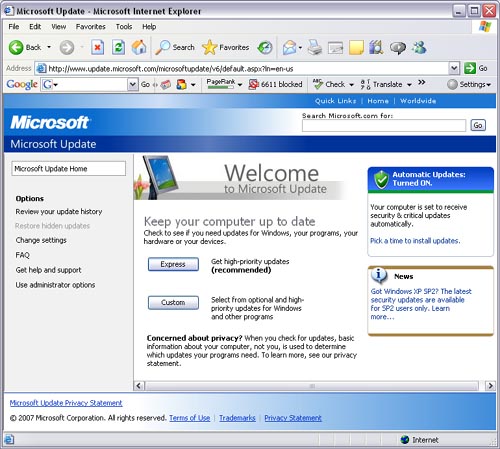
Task: Open the Translate dropdown arrow
Action: pos(409,85)
